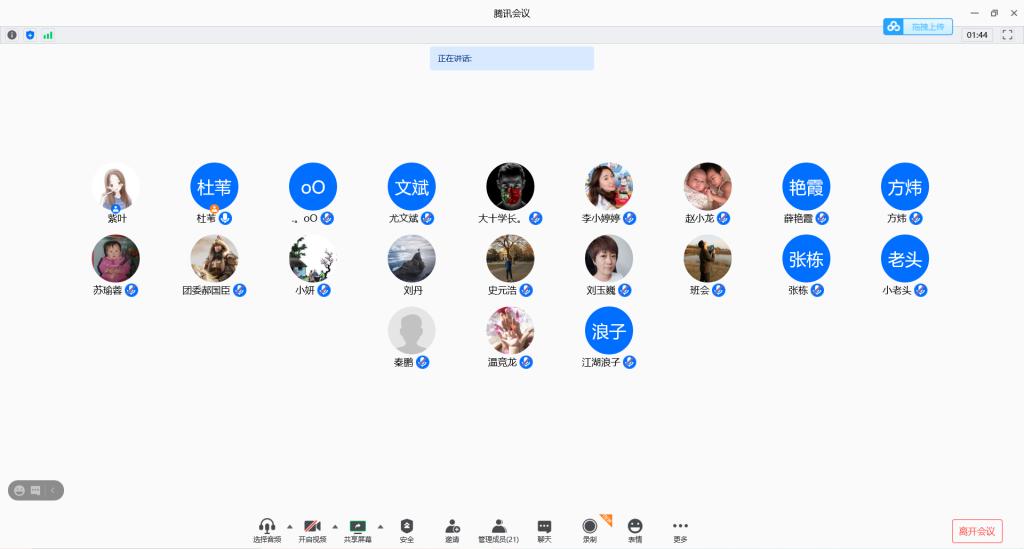Select participant 杜苇's avatar
Image resolution: width=1024 pixels, height=549 pixels.
coord(214,186)
